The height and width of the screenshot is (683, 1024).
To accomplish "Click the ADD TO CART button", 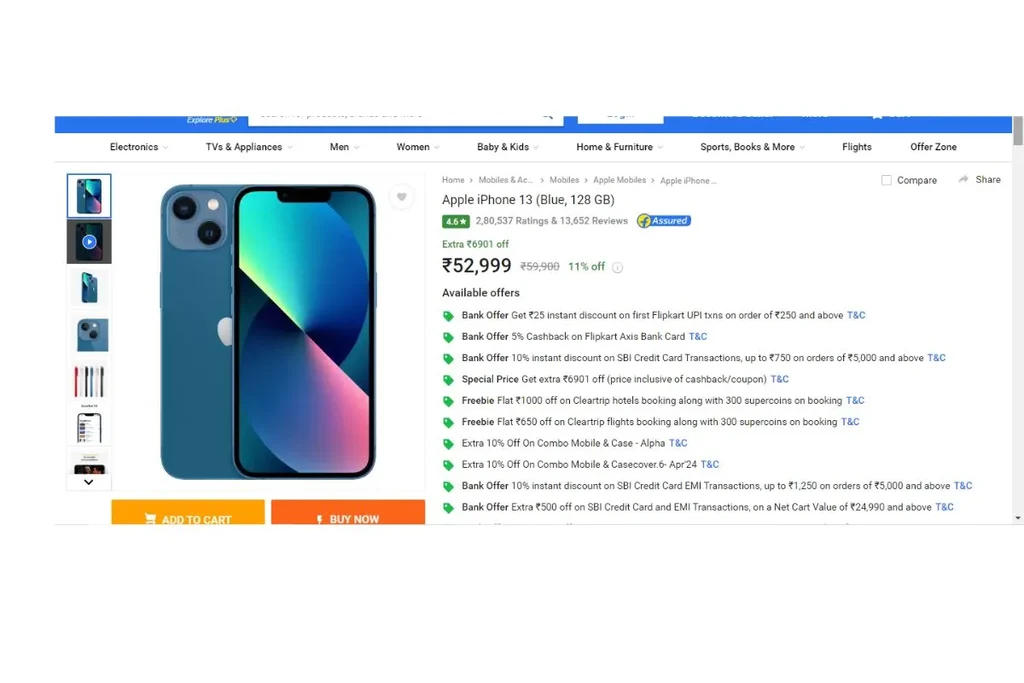I will click(188, 512).
